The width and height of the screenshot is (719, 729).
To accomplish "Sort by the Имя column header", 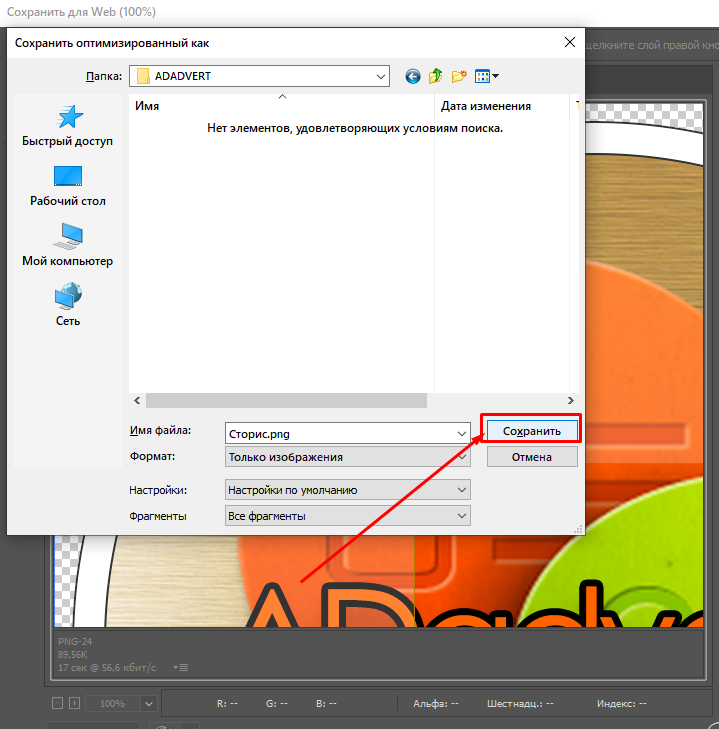I will pyautogui.click(x=281, y=106).
